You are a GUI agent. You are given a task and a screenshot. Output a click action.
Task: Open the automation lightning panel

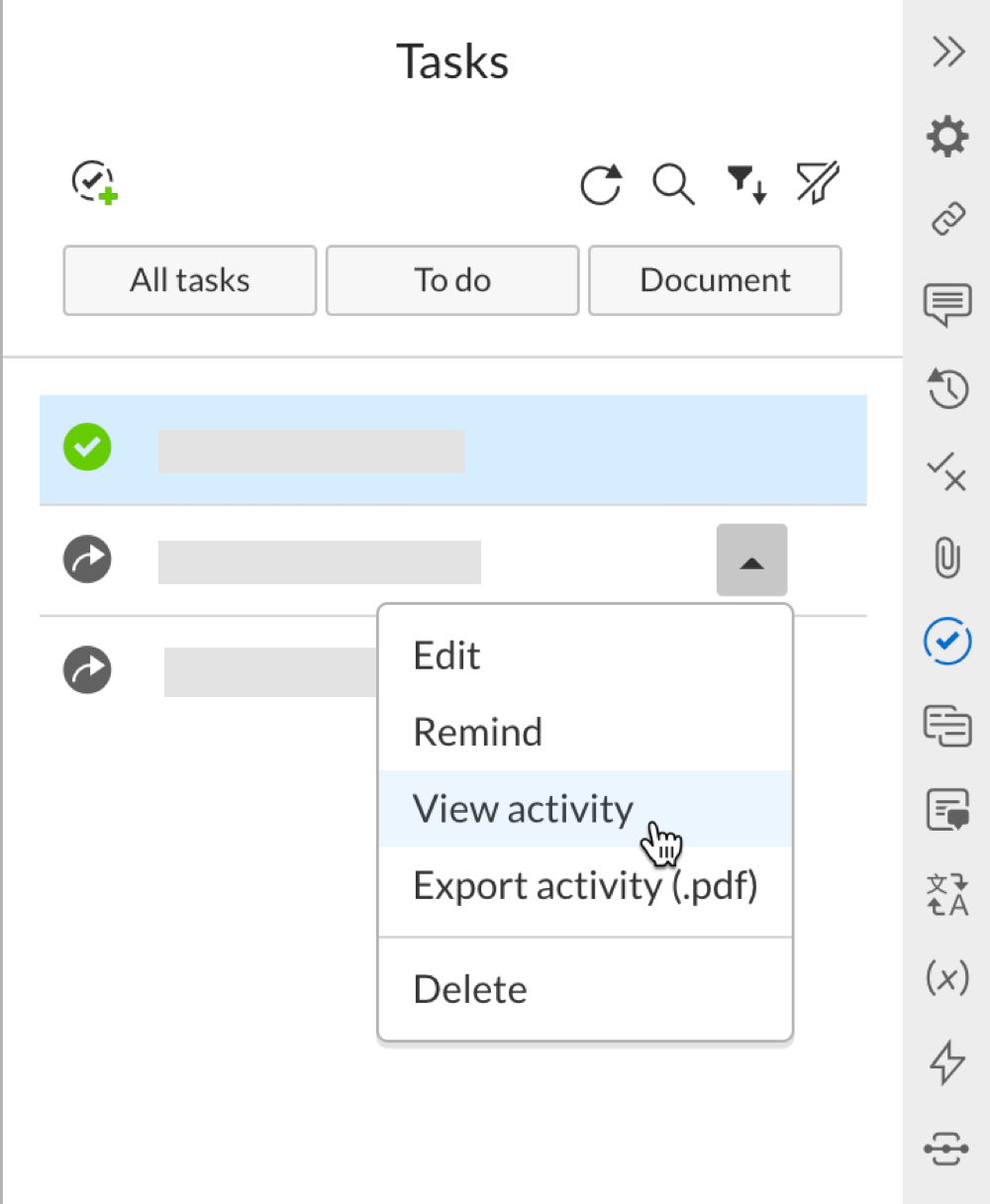tap(946, 1062)
